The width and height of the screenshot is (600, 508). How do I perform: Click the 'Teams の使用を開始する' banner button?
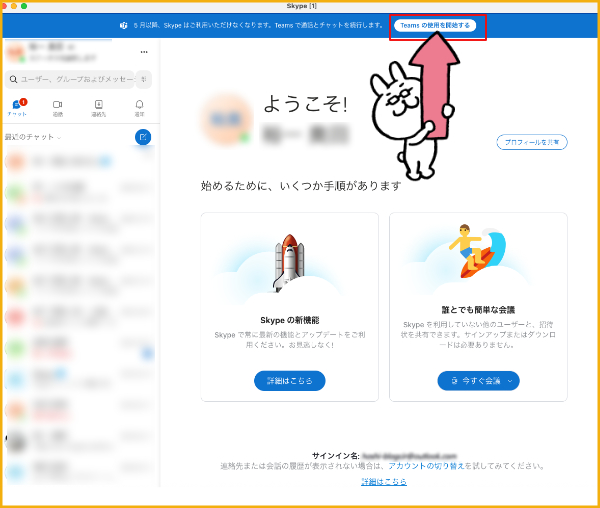click(435, 26)
